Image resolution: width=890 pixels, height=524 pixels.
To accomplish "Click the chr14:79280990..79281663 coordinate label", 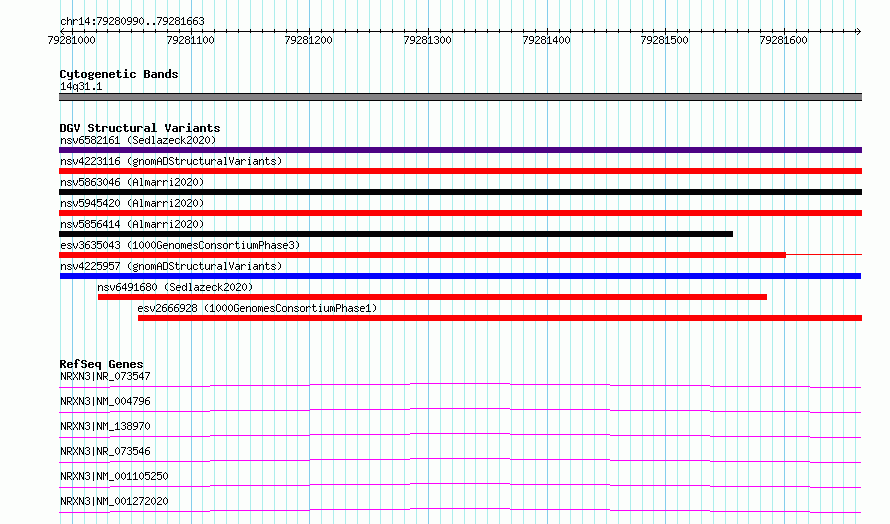I will point(132,22).
